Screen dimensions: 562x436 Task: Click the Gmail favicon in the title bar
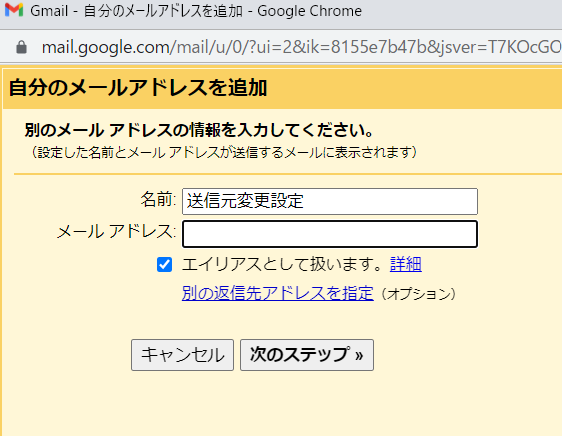14,10
